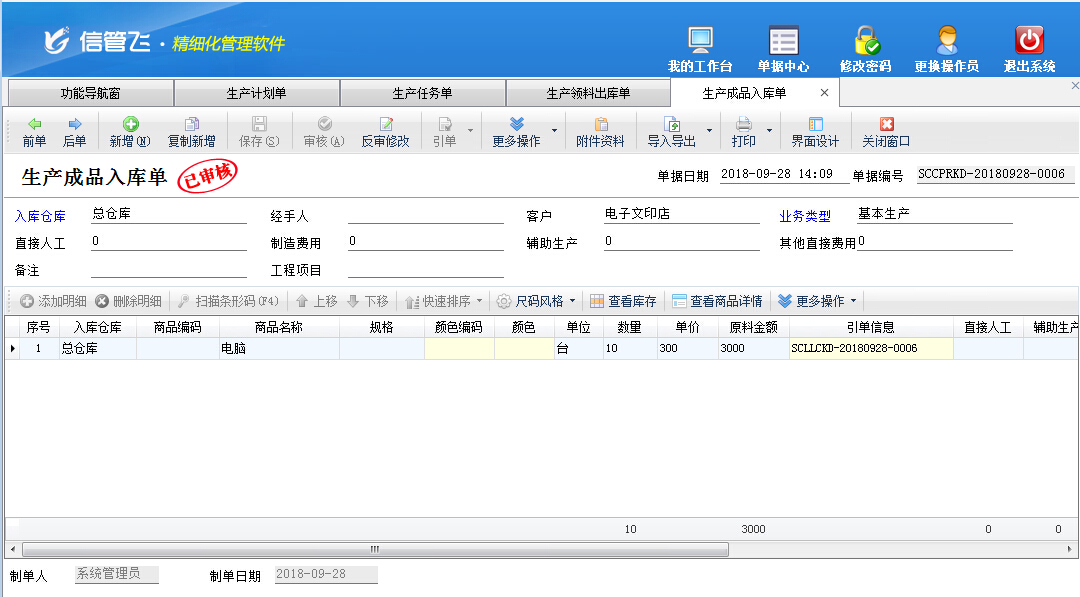Viewport: 1080px width, 597px height.
Task: Click the 备注 input field
Action: pyautogui.click(x=168, y=269)
